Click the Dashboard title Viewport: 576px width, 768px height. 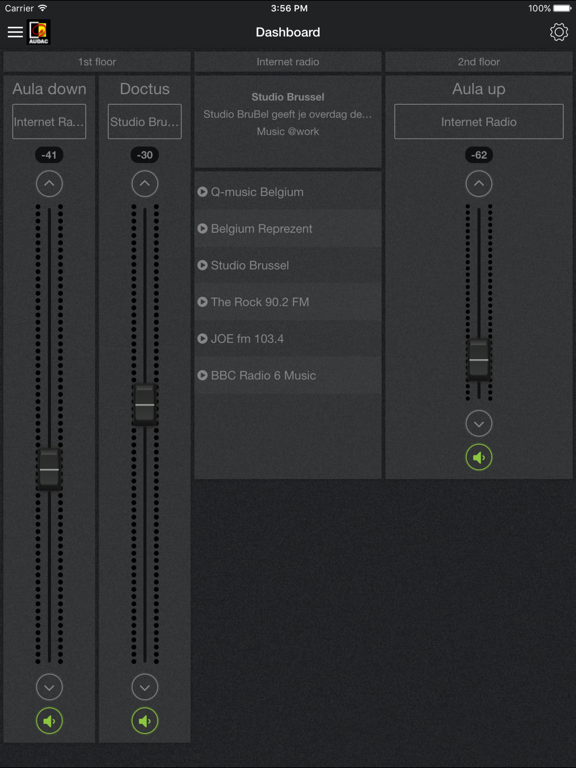288,32
